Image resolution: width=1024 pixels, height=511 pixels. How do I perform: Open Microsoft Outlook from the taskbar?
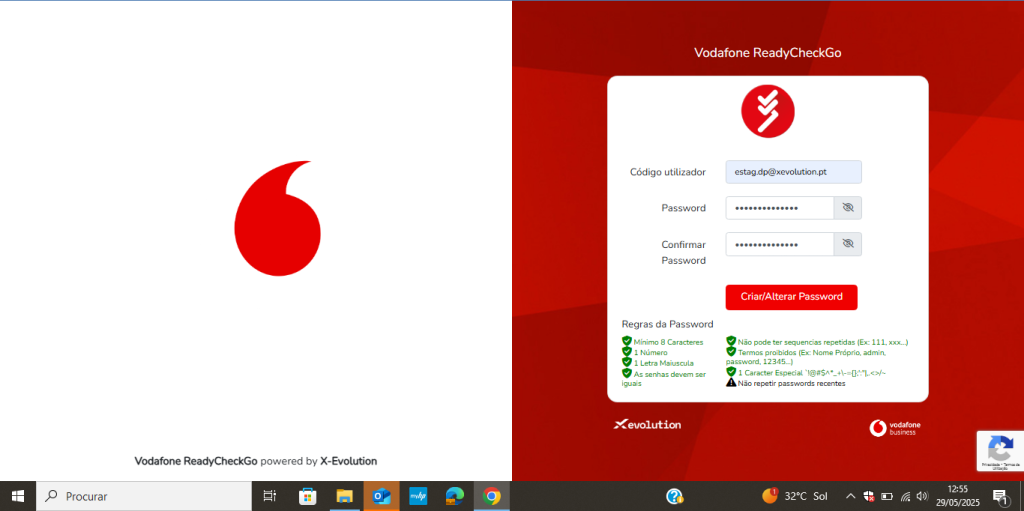(x=381, y=496)
